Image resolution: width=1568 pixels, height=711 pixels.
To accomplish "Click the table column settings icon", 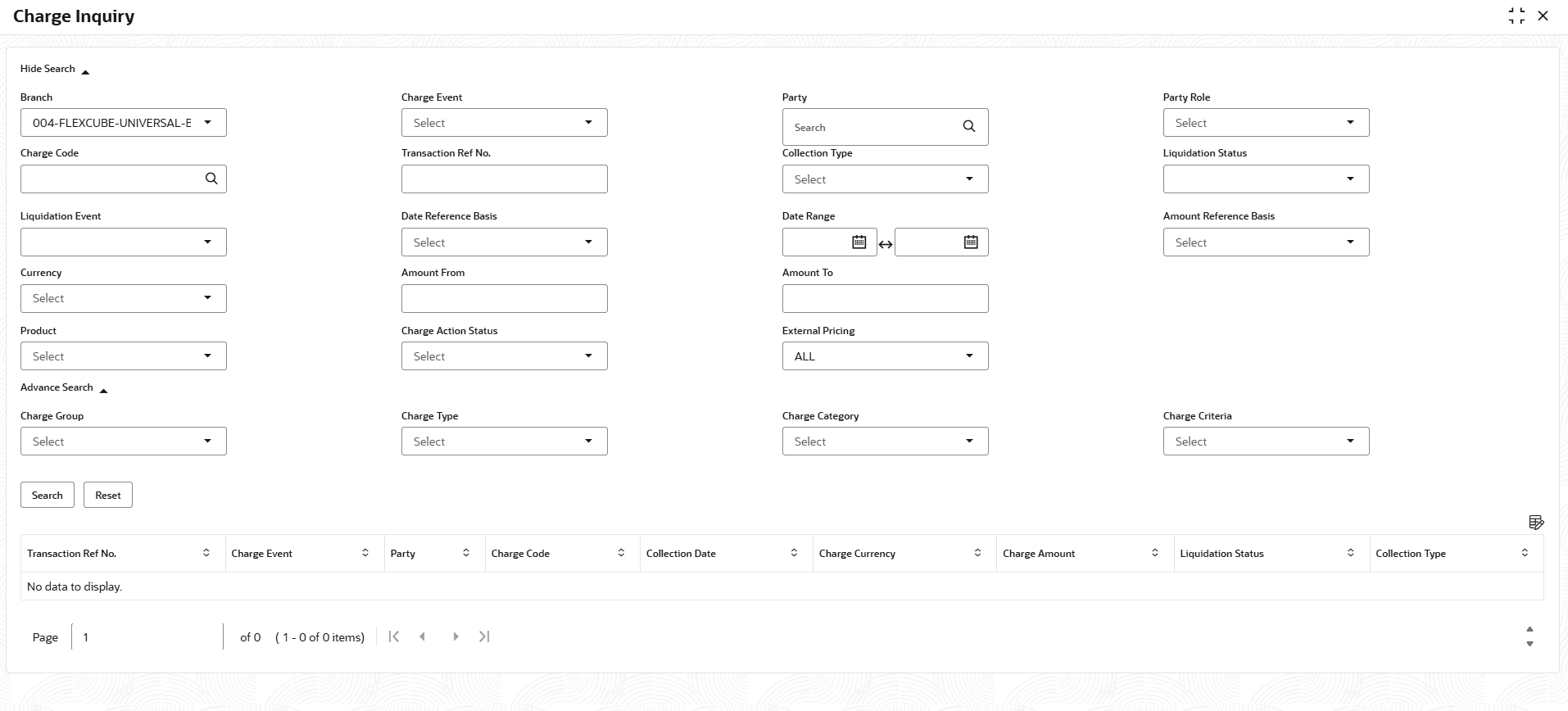I will pyautogui.click(x=1536, y=522).
